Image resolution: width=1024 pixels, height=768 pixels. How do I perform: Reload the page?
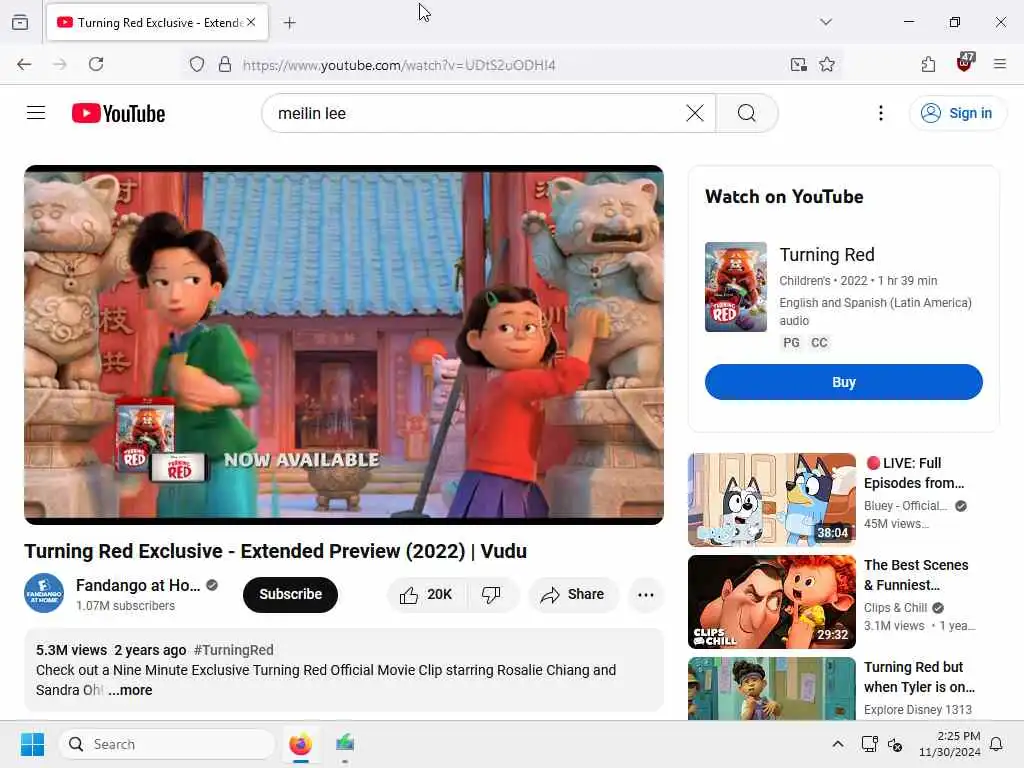[96, 64]
